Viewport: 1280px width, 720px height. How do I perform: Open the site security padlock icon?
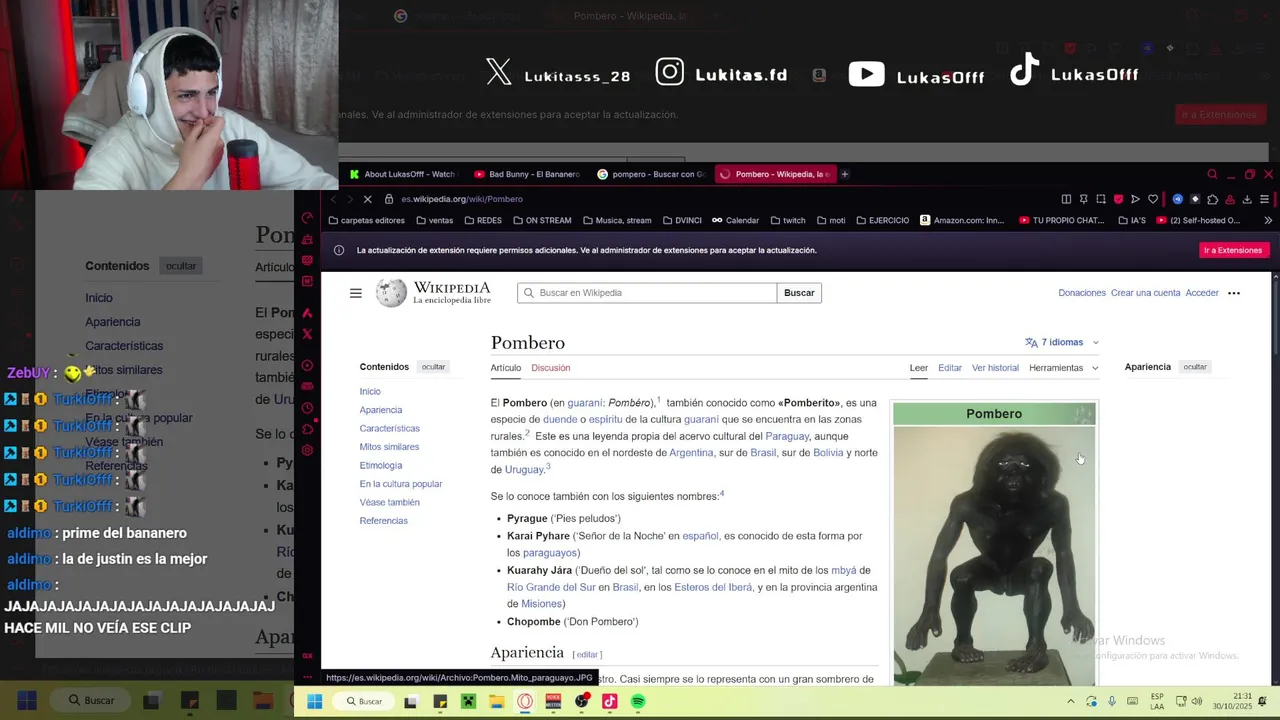tap(389, 199)
